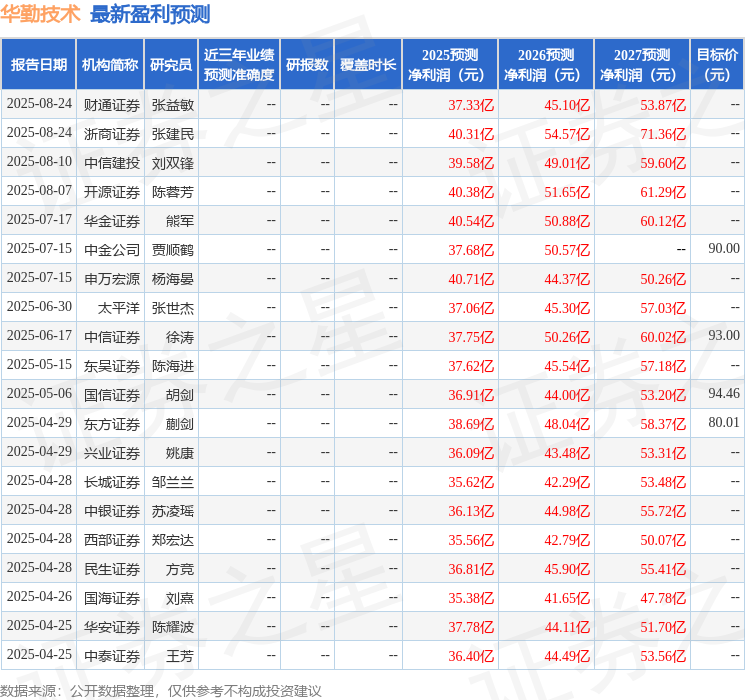Click the 2027预测净利润 header

tap(642, 65)
